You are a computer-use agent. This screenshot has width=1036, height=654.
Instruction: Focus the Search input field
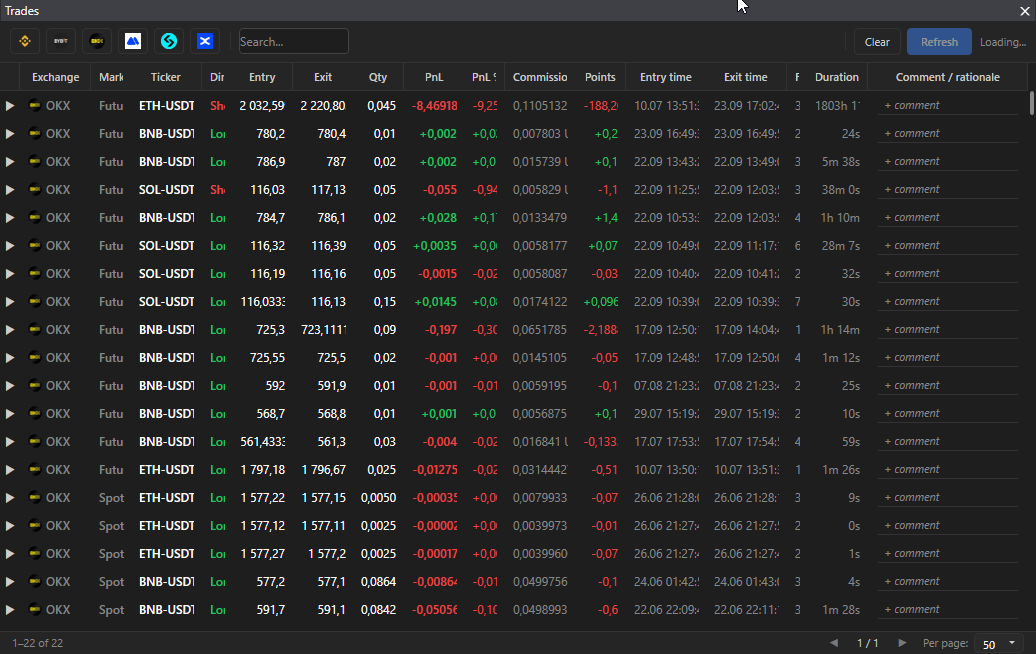click(x=293, y=42)
